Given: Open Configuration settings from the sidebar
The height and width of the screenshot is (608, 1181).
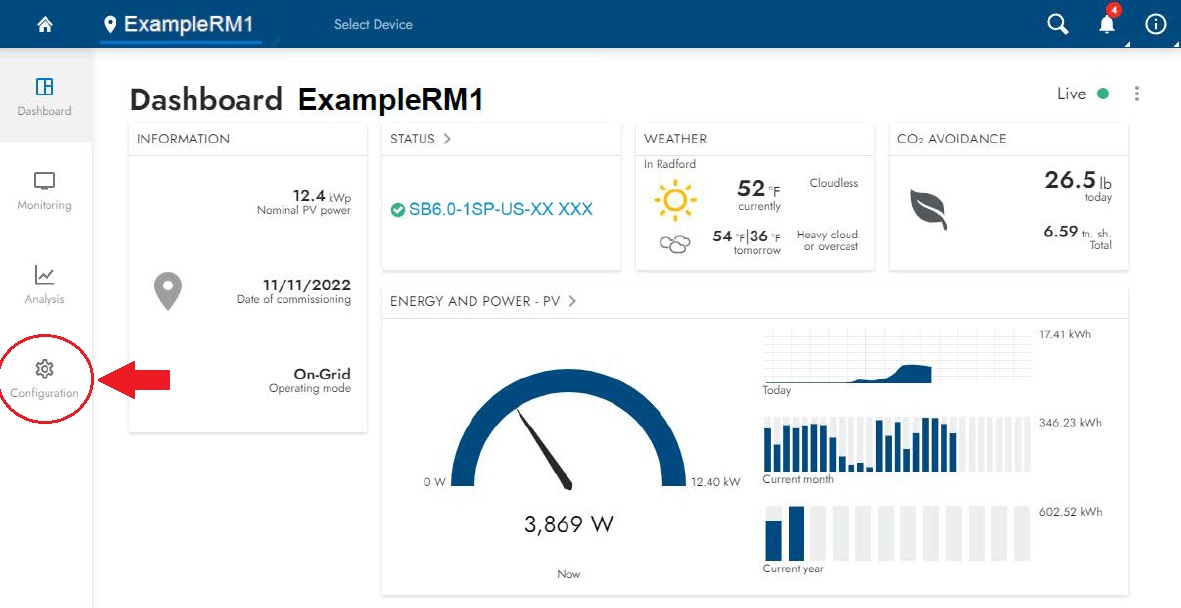Looking at the screenshot, I should click(x=44, y=377).
